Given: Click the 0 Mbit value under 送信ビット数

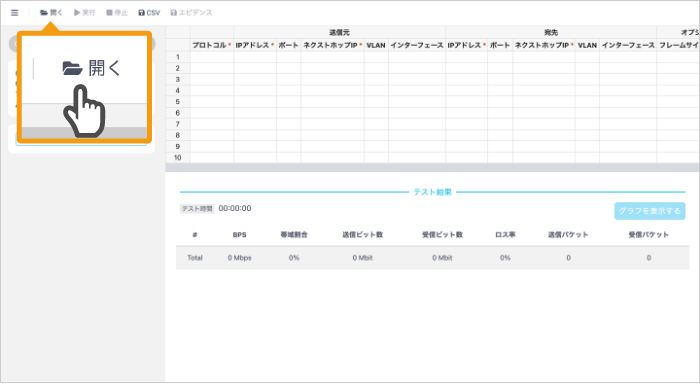Looking at the screenshot, I should [x=362, y=258].
